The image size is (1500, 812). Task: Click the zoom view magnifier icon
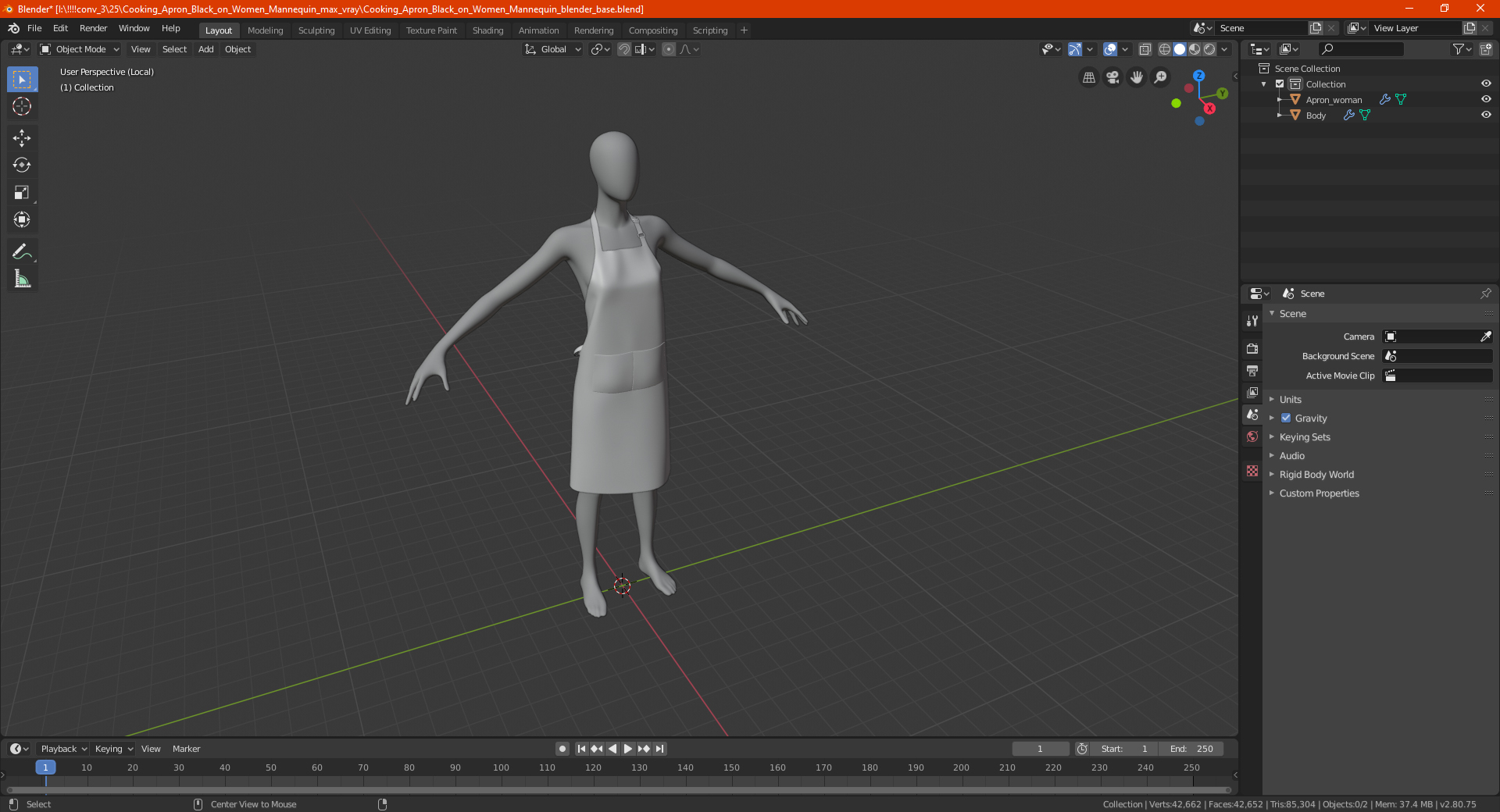pyautogui.click(x=1161, y=77)
